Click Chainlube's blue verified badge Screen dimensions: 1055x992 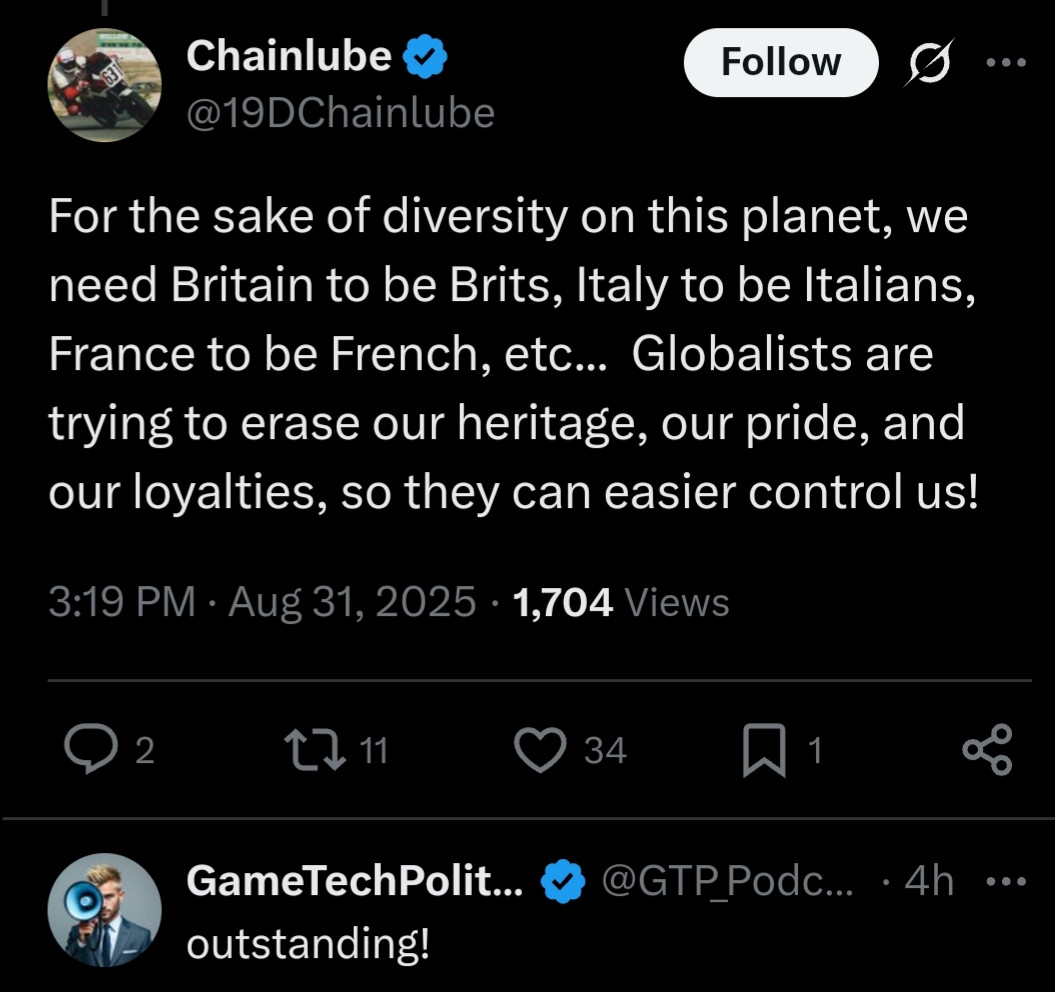[x=425, y=58]
